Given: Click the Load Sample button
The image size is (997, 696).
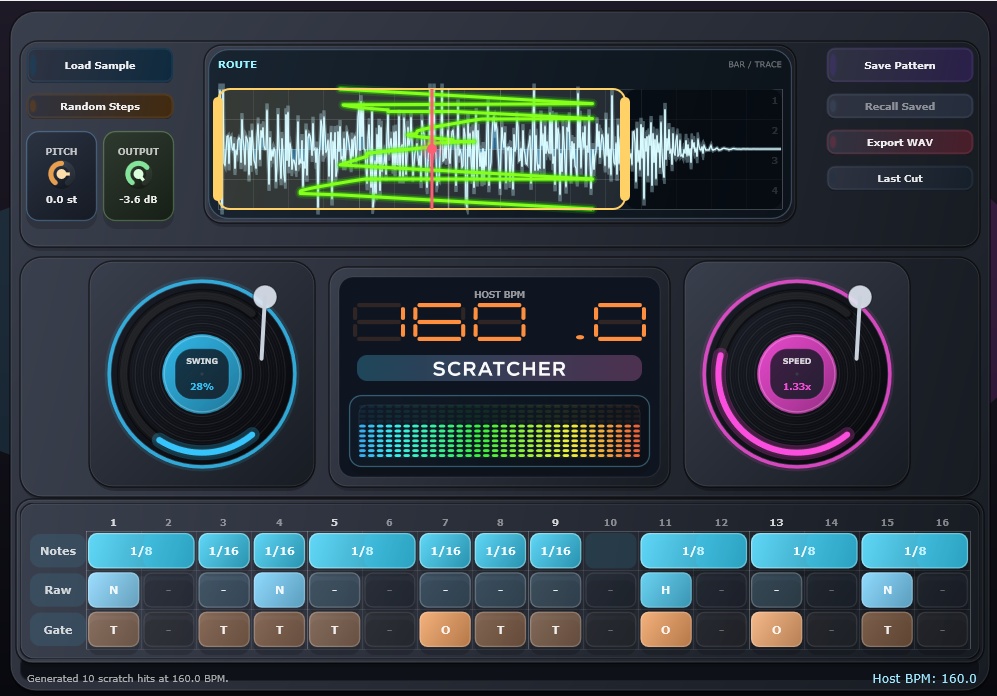Looking at the screenshot, I should [x=100, y=65].
